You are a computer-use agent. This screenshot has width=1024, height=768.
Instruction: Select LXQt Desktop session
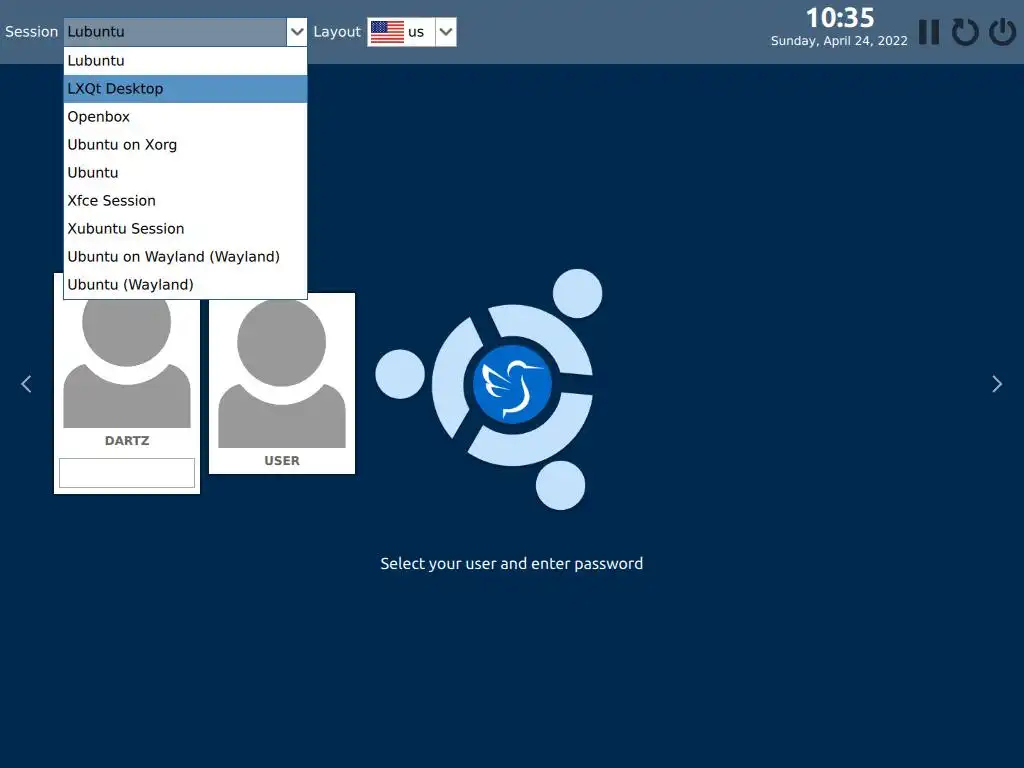[x=185, y=89]
